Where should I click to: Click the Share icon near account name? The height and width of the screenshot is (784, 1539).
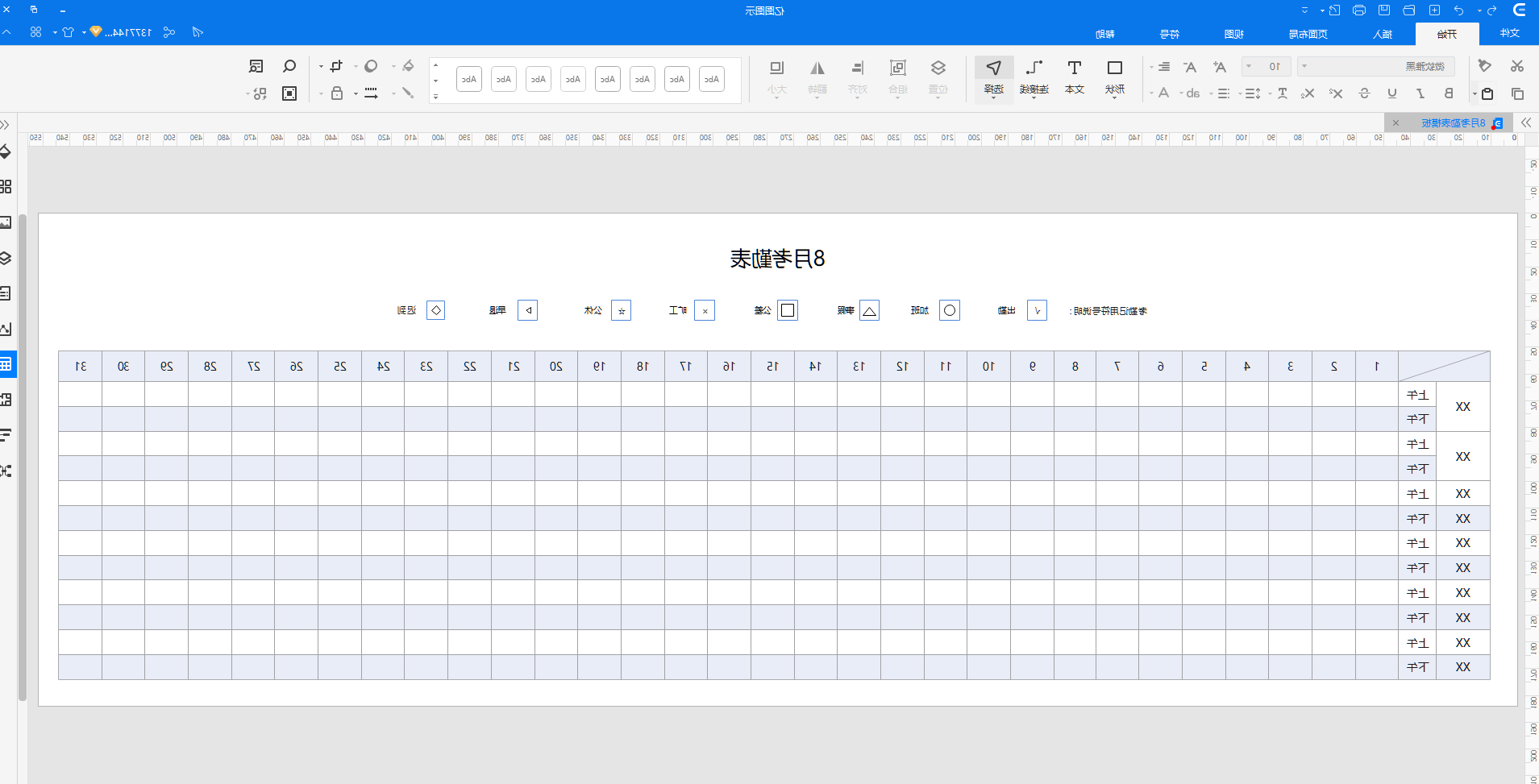pos(168,32)
